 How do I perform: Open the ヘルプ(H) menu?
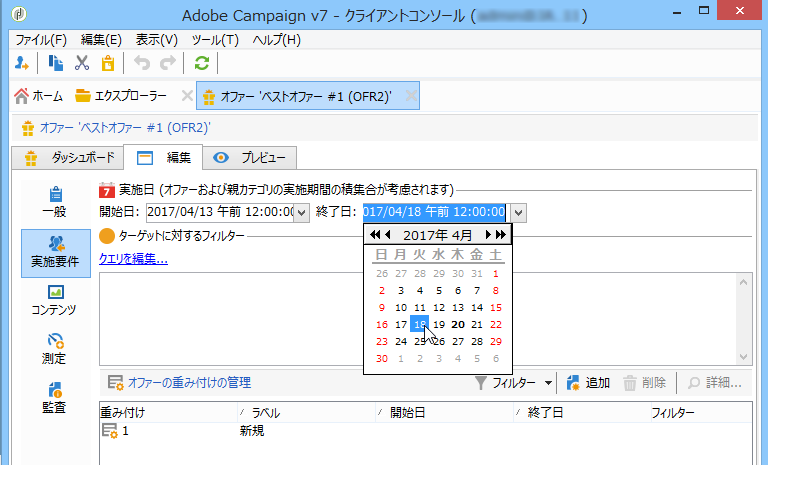click(276, 40)
